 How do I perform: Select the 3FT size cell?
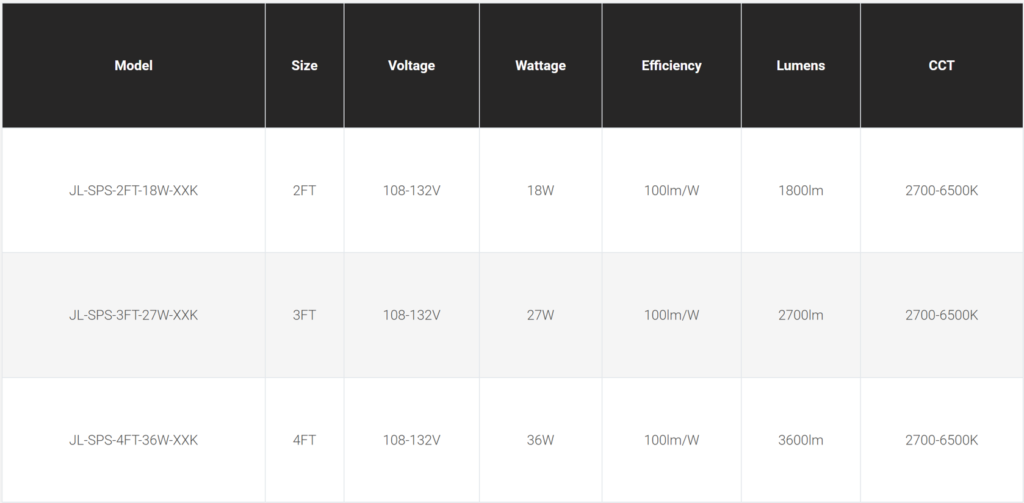(304, 315)
